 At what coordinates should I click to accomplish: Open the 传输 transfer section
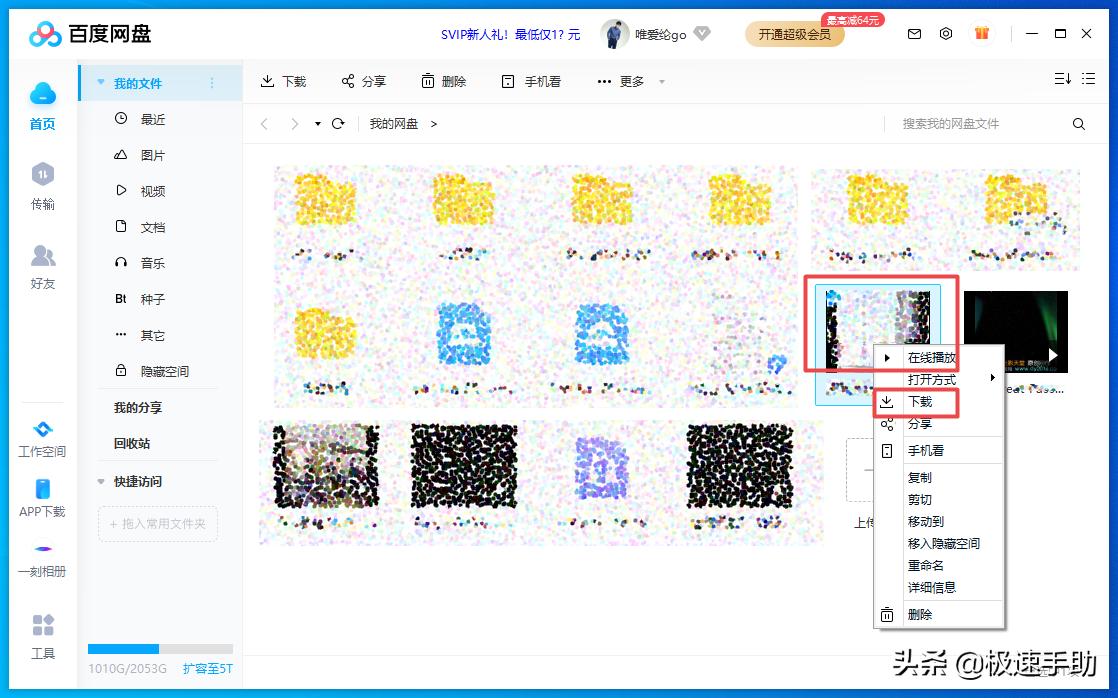42,186
